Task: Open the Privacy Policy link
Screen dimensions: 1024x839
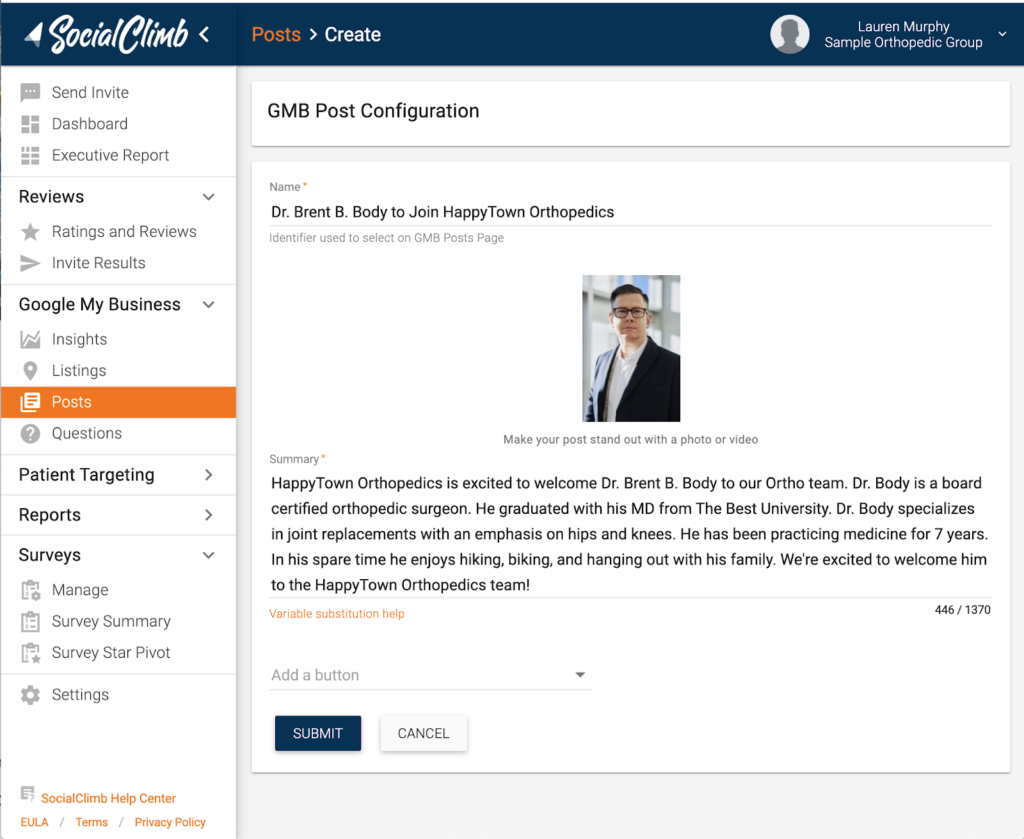Action: [170, 822]
